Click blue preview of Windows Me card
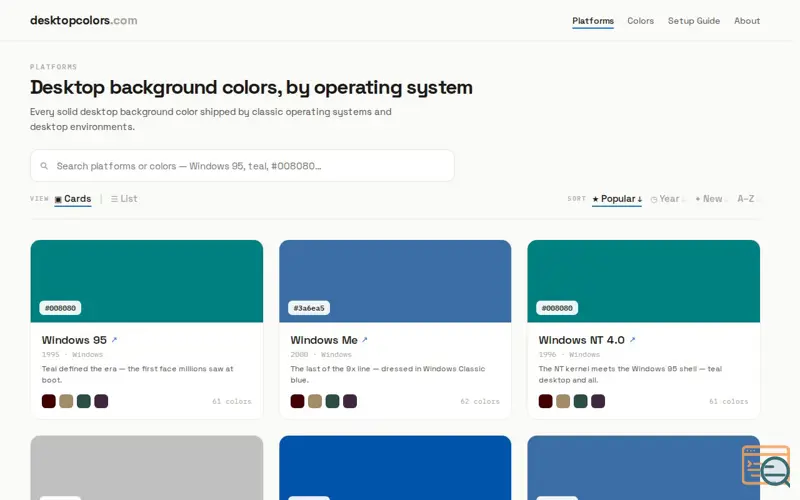Screen dimensions: 800x500 point(395,281)
